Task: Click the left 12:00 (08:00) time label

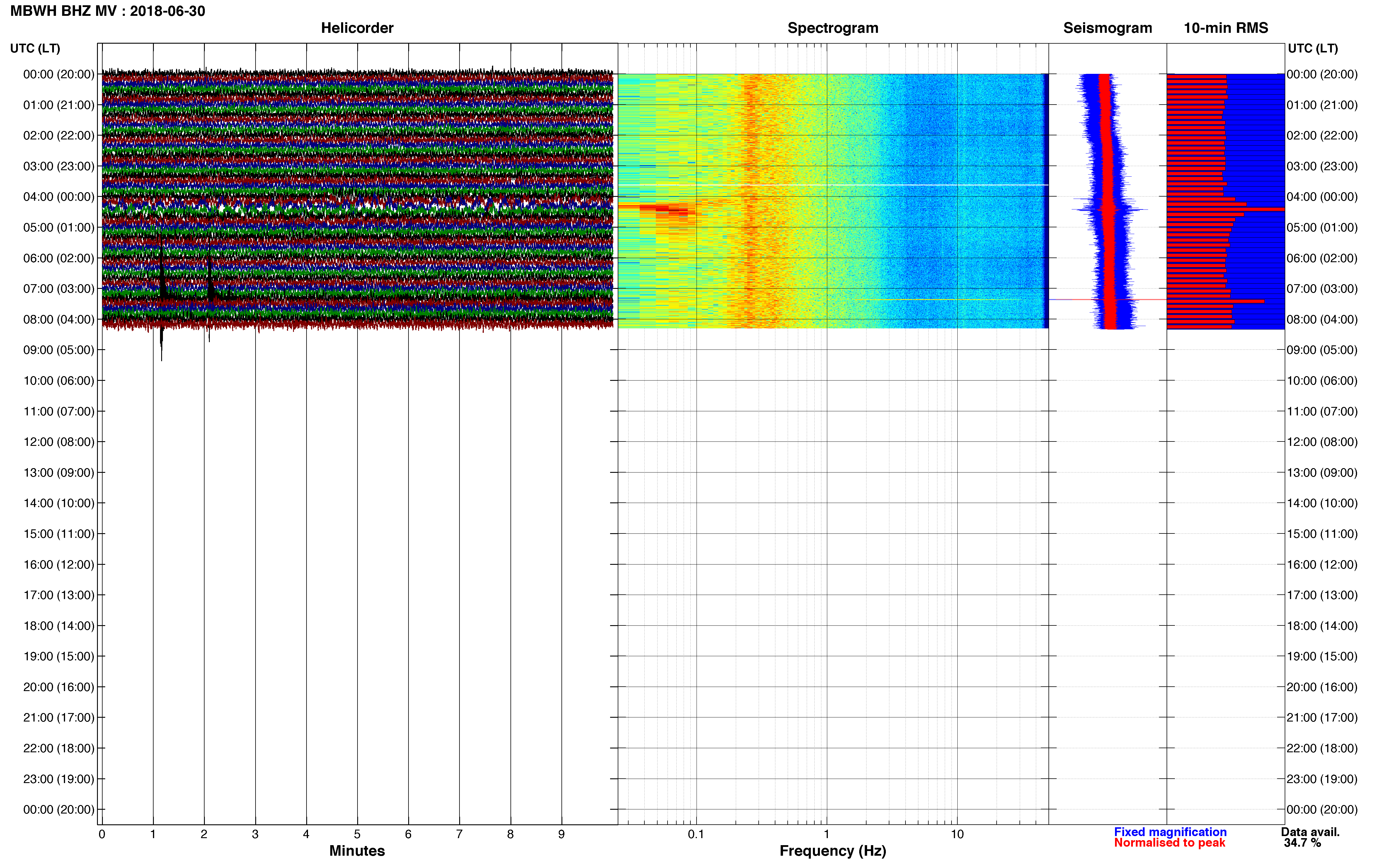Action: (x=59, y=442)
